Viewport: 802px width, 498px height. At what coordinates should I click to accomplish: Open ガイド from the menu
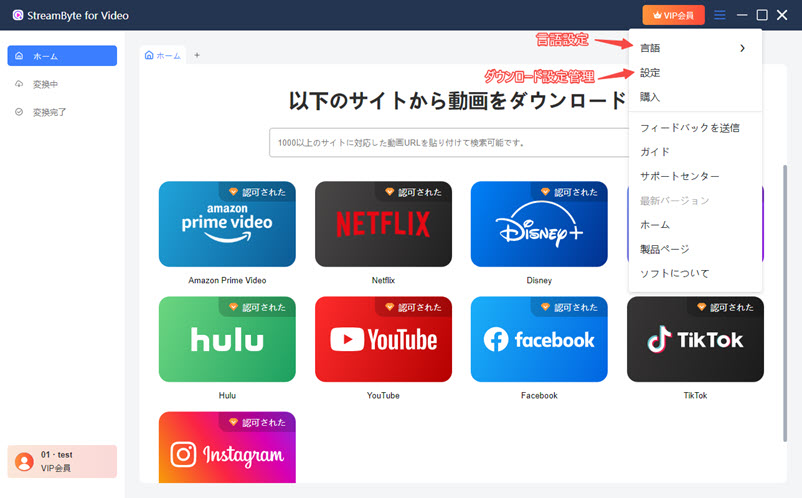tap(695, 152)
